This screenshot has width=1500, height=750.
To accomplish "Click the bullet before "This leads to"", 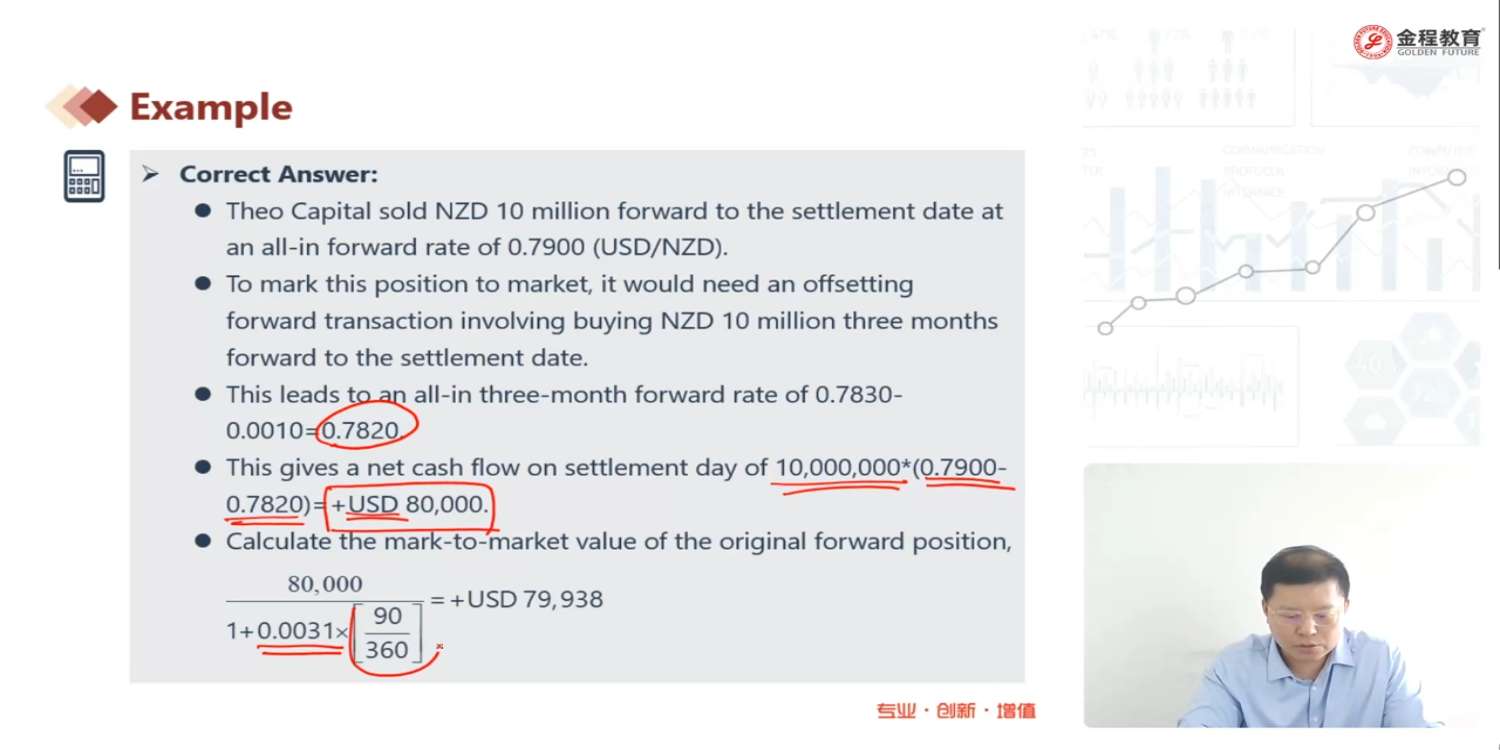I will pos(203,394).
